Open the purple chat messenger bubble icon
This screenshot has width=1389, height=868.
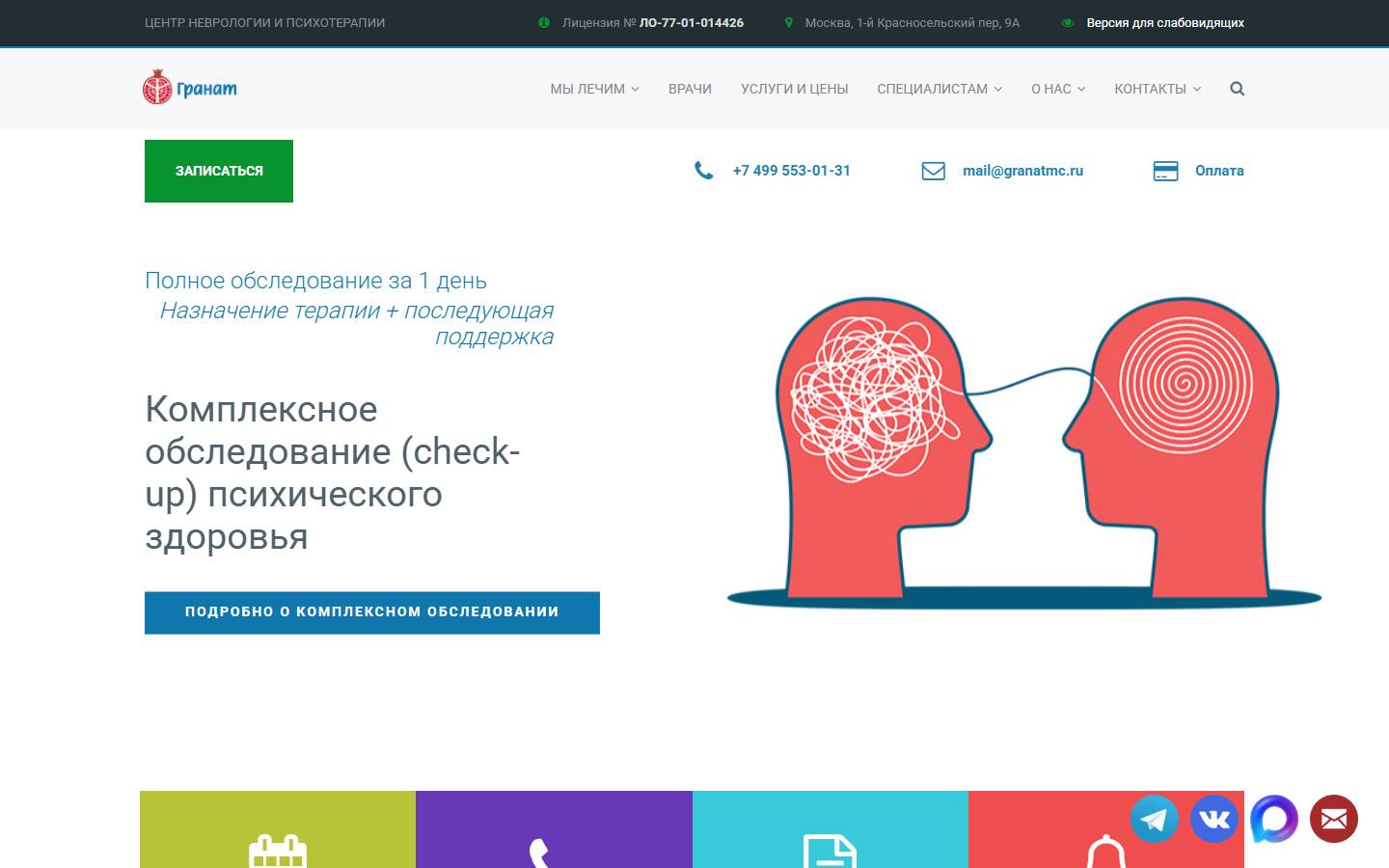(1274, 819)
